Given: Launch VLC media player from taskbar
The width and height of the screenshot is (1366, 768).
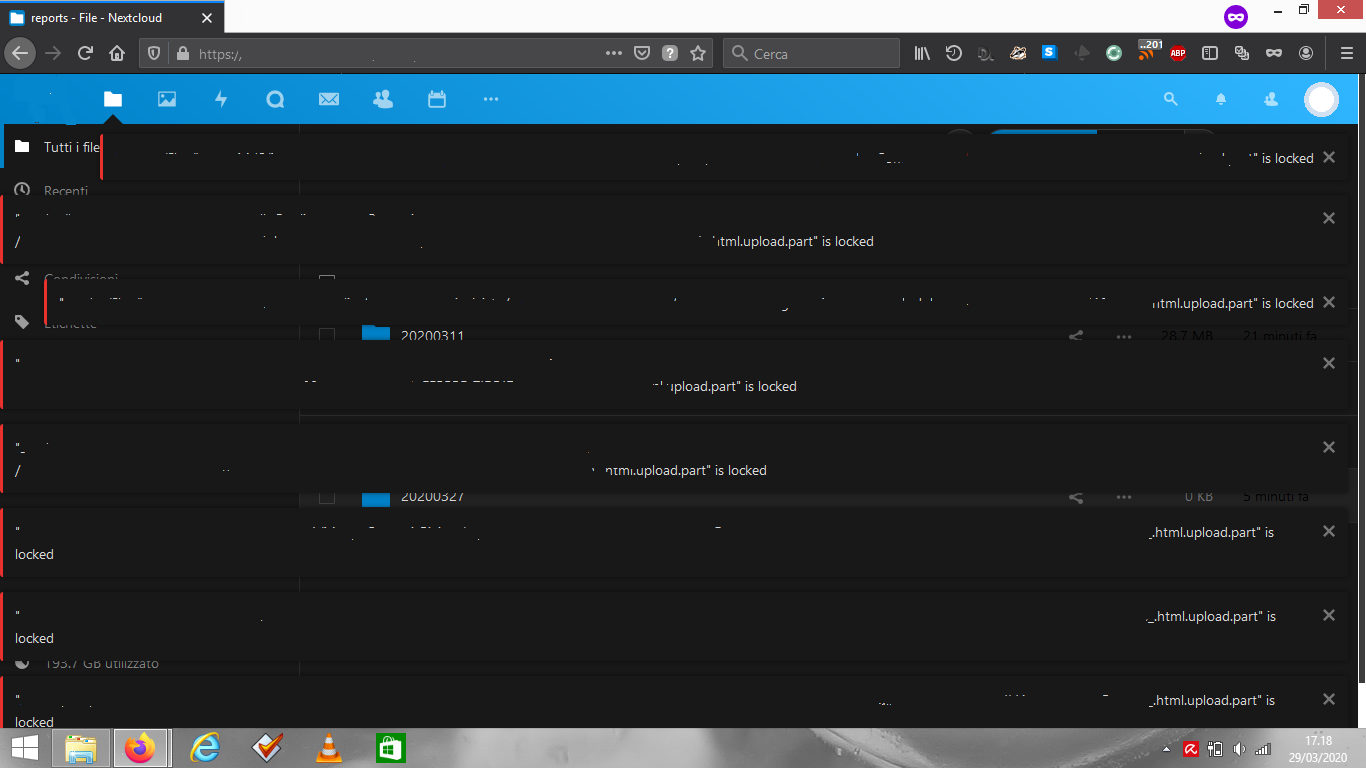Looking at the screenshot, I should [328, 748].
